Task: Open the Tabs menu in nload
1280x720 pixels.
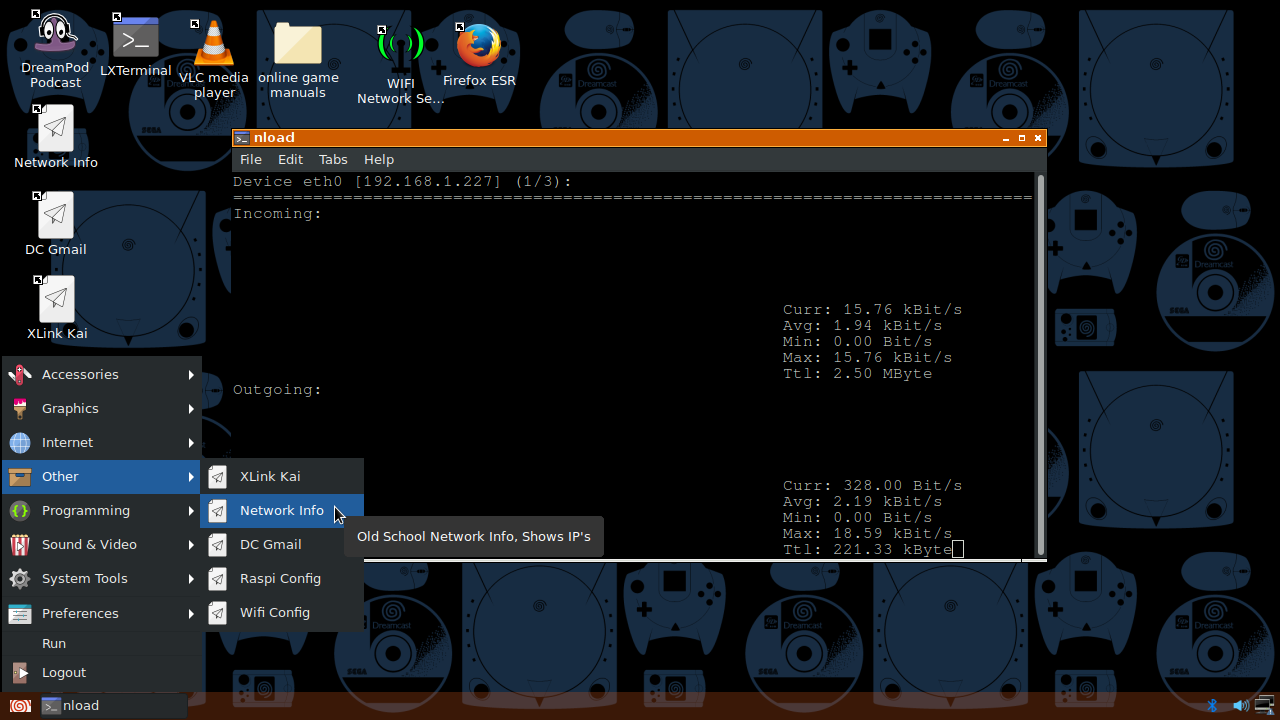Action: [x=333, y=160]
